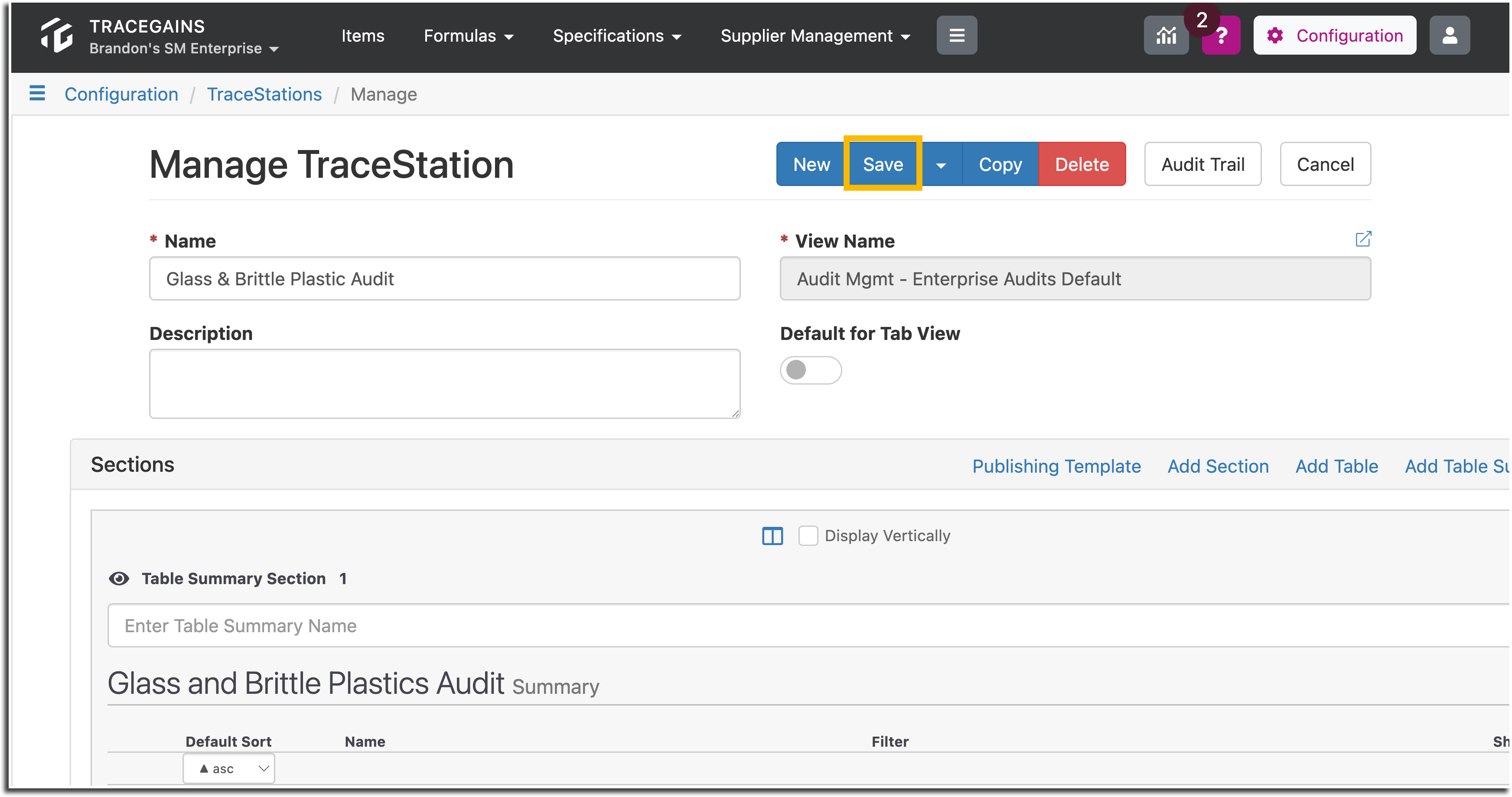The width and height of the screenshot is (1512, 797).
Task: Toggle Default for Tab View switch
Action: tap(811, 370)
